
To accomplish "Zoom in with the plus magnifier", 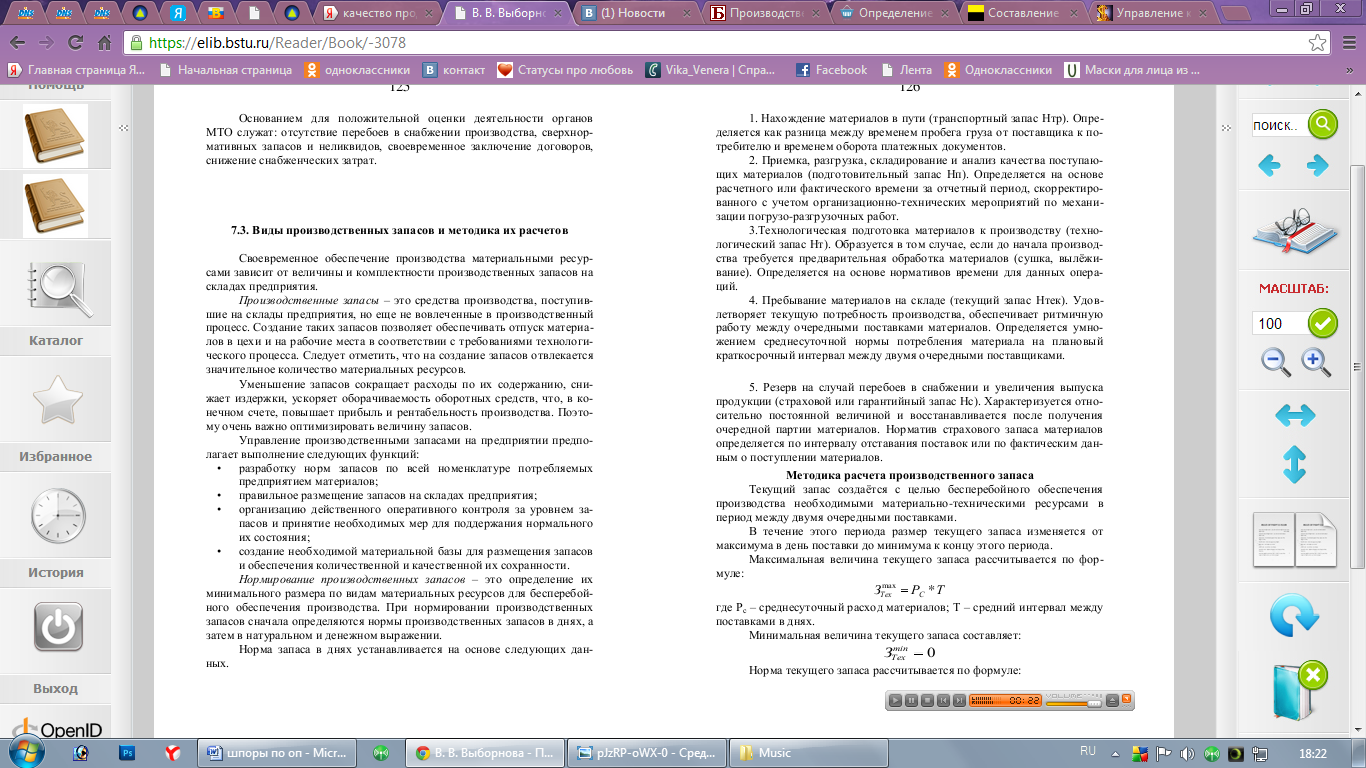I will 1316,362.
